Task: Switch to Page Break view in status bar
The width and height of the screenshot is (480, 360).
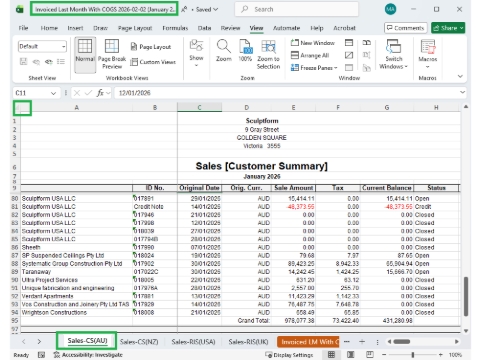Action: pos(370,355)
